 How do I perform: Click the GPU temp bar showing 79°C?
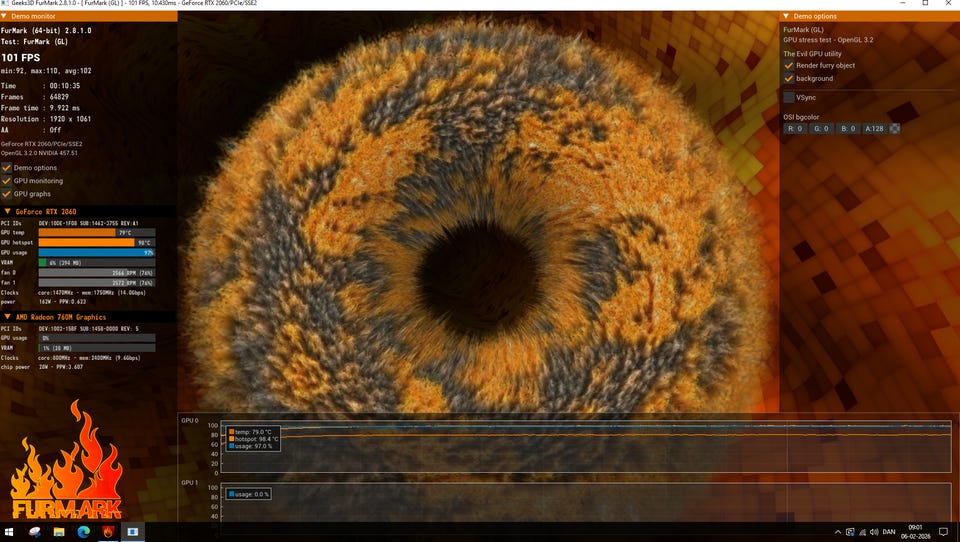[x=97, y=233]
